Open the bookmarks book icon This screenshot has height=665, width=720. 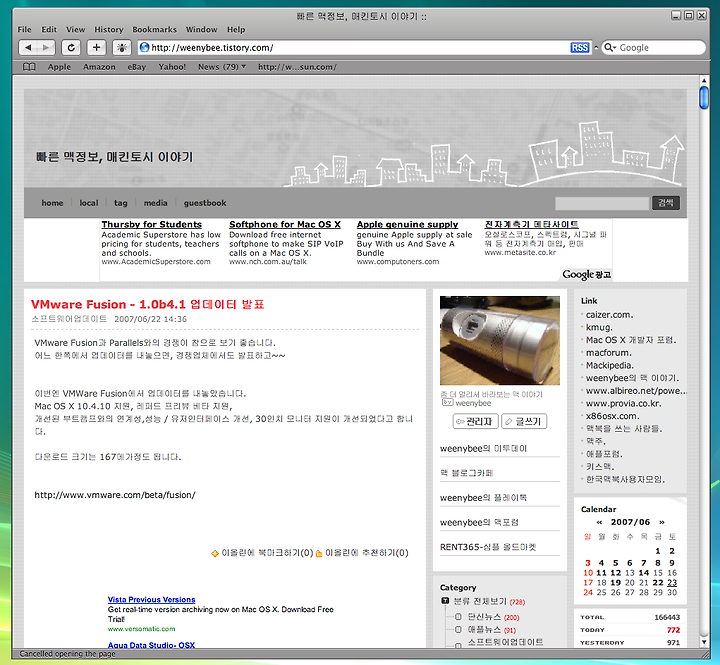pyautogui.click(x=29, y=67)
